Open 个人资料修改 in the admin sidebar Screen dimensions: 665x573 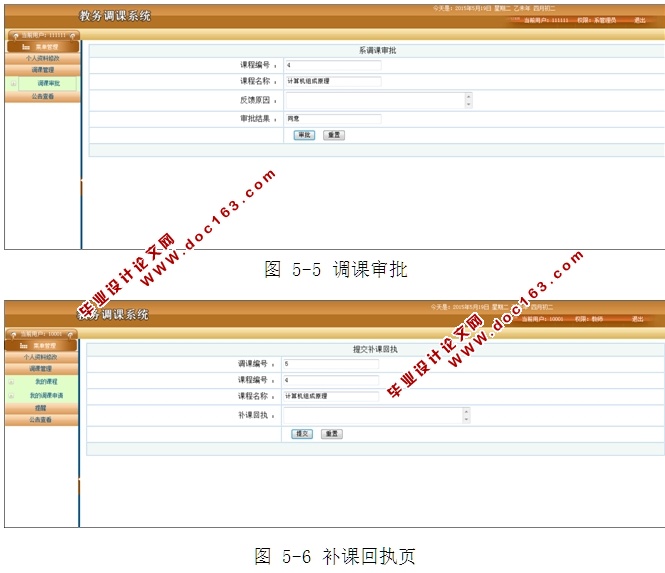42,58
